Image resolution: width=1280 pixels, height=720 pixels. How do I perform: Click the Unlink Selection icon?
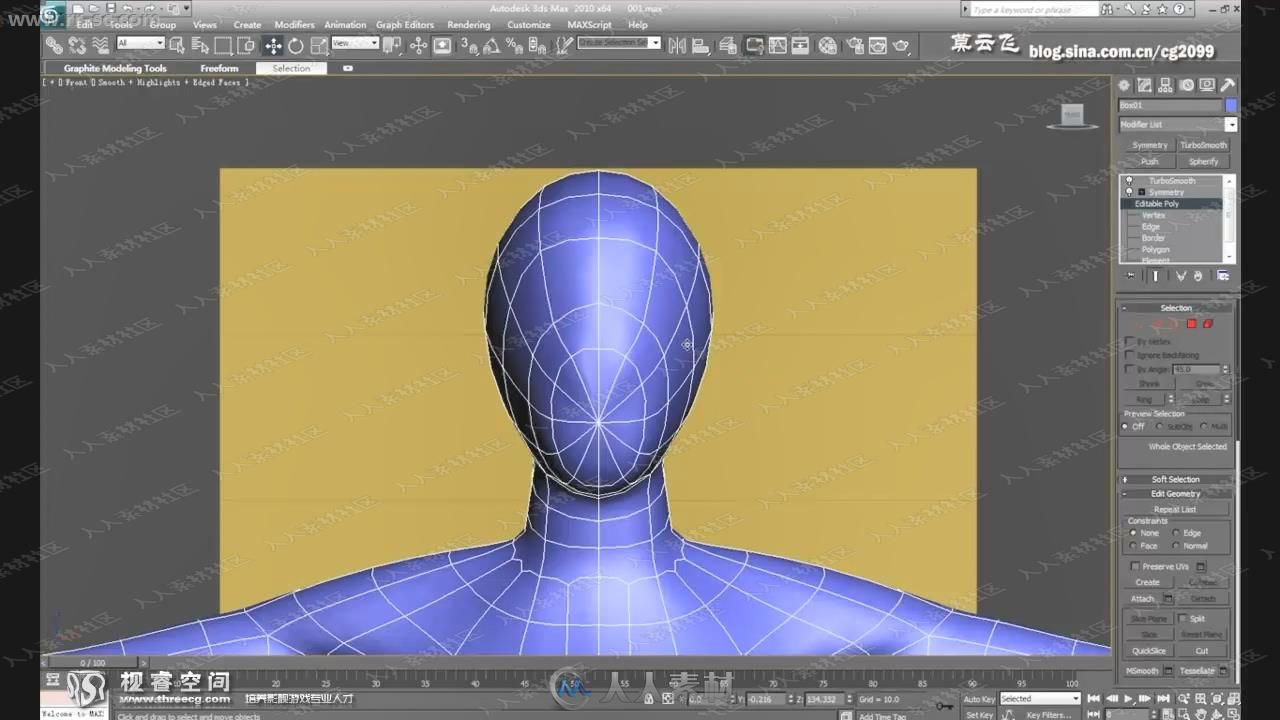pos(77,45)
